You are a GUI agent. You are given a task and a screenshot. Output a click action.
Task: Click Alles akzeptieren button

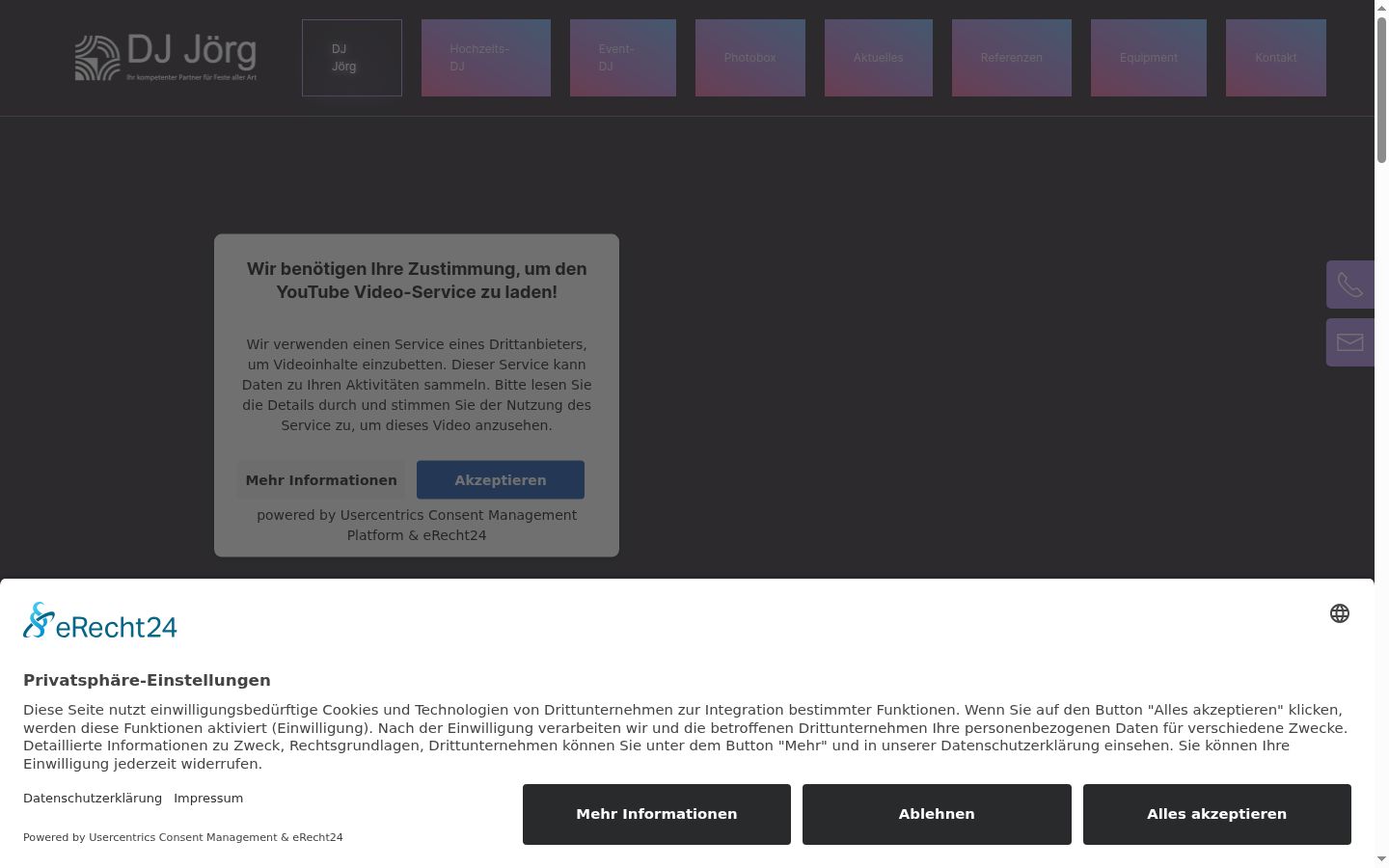(x=1217, y=814)
